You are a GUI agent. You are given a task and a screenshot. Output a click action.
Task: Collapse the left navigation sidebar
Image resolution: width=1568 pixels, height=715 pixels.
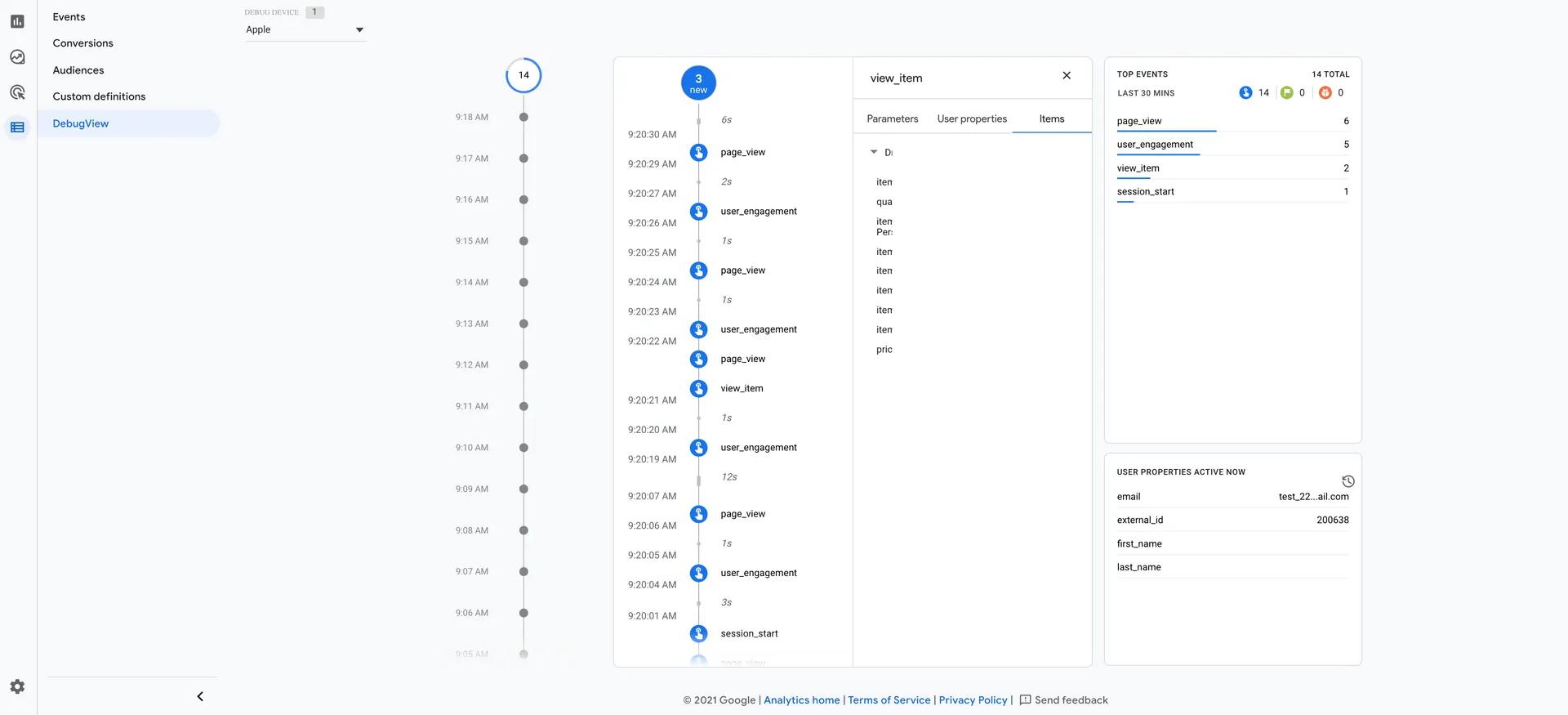200,696
